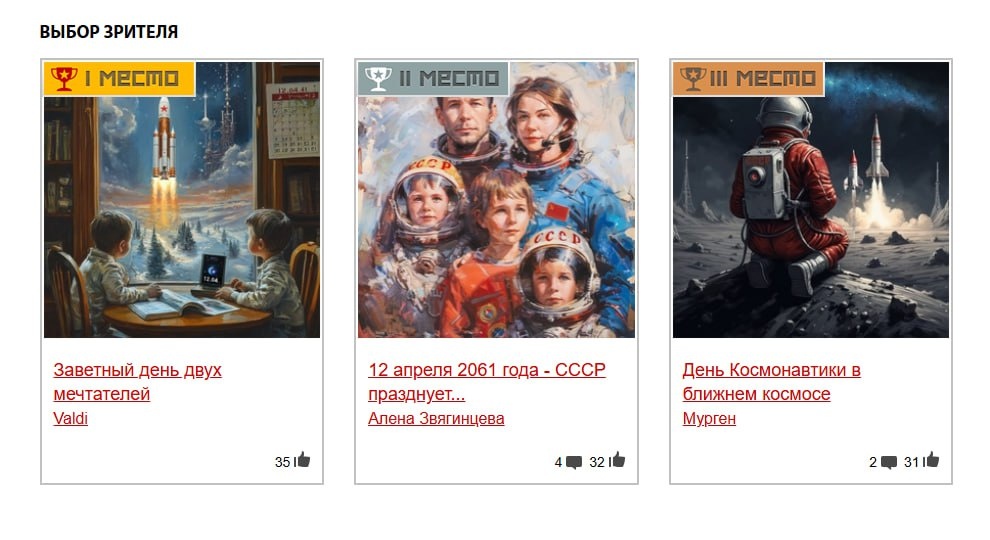Open 'День Космонавтики в ближнем космосе' link
This screenshot has height=540, width=990.
coord(772,381)
